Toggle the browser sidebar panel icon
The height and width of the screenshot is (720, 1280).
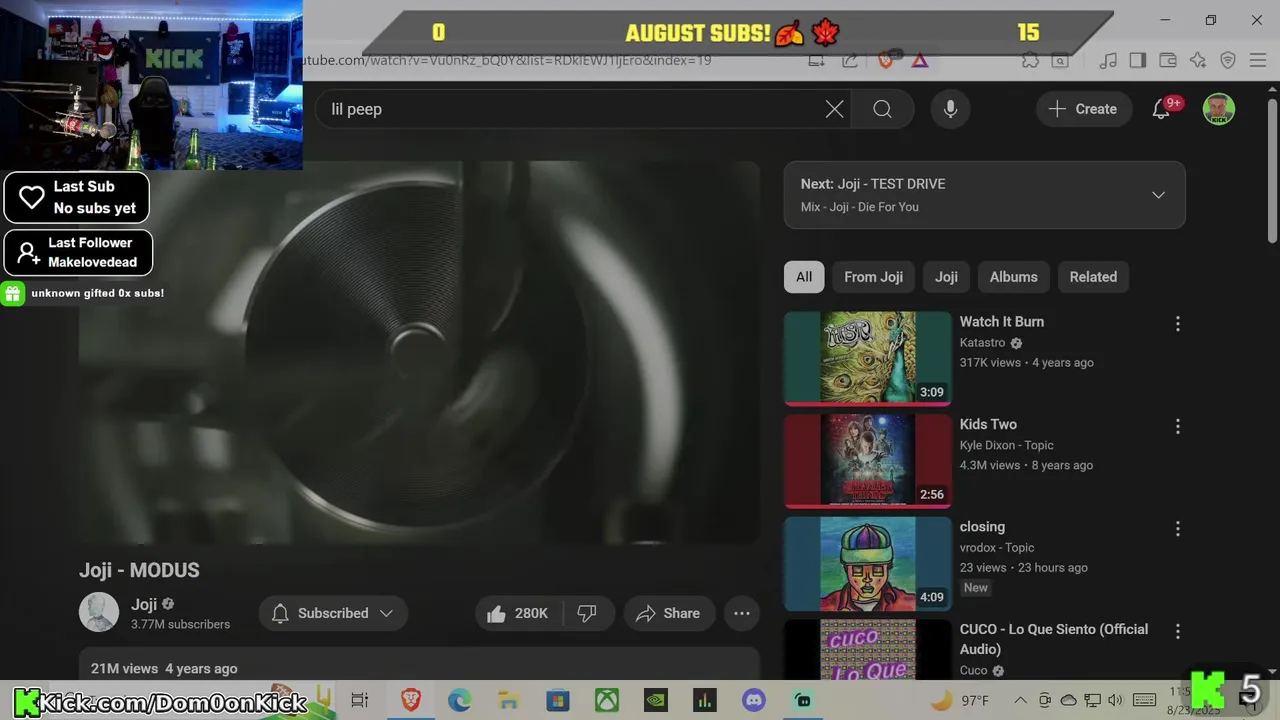[x=1137, y=60]
